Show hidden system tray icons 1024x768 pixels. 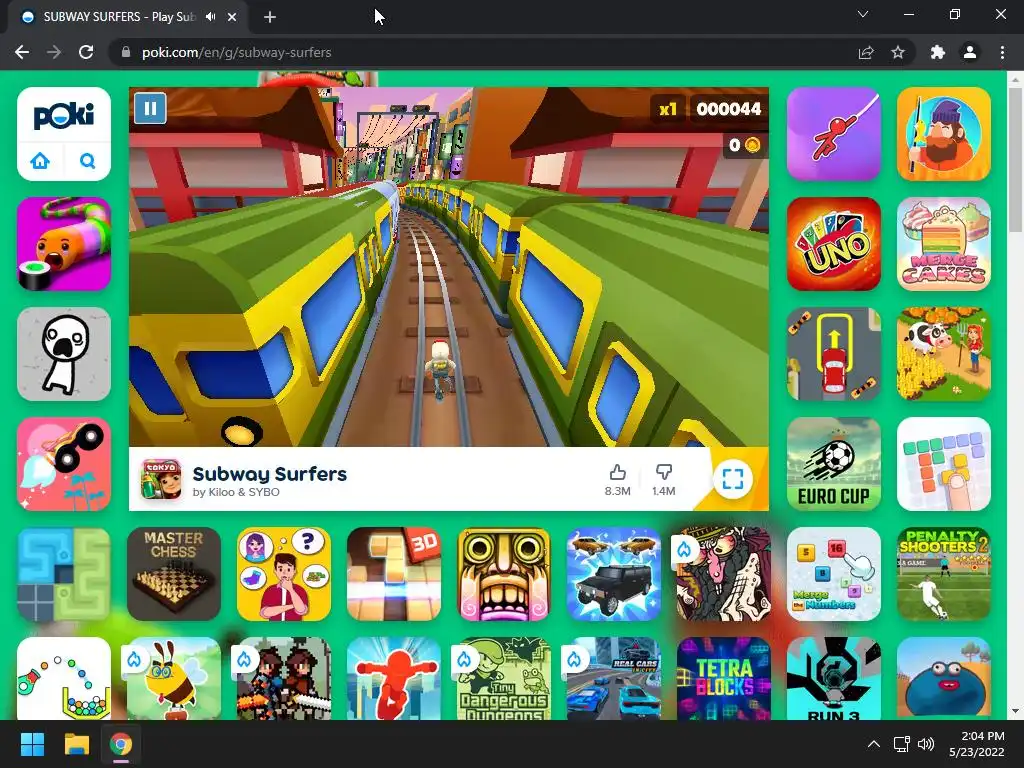(874, 744)
